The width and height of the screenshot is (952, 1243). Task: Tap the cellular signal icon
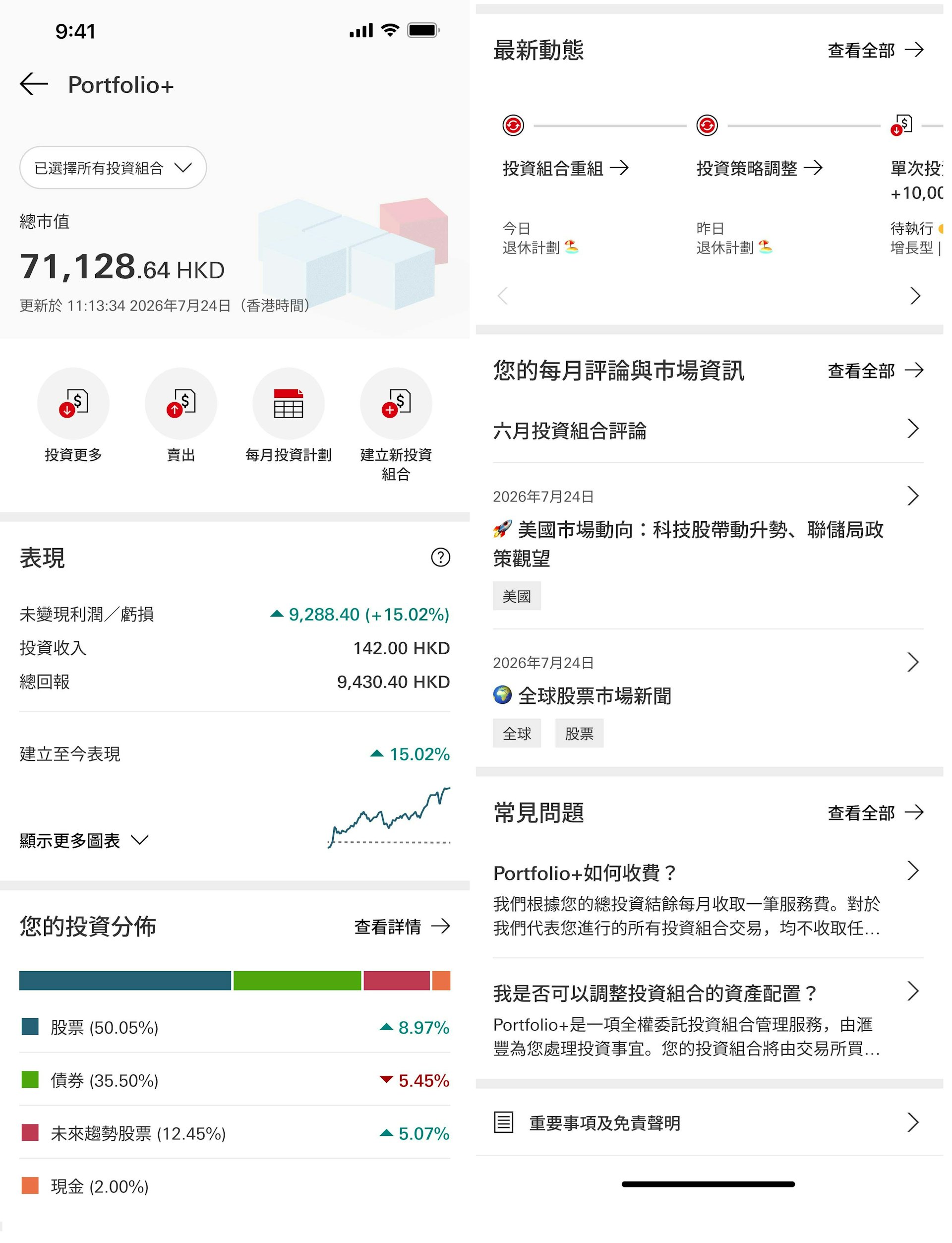click(362, 31)
